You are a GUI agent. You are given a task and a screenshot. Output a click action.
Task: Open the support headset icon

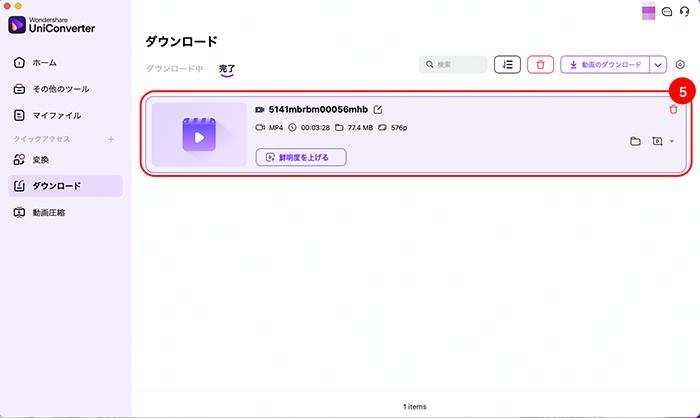coord(684,12)
